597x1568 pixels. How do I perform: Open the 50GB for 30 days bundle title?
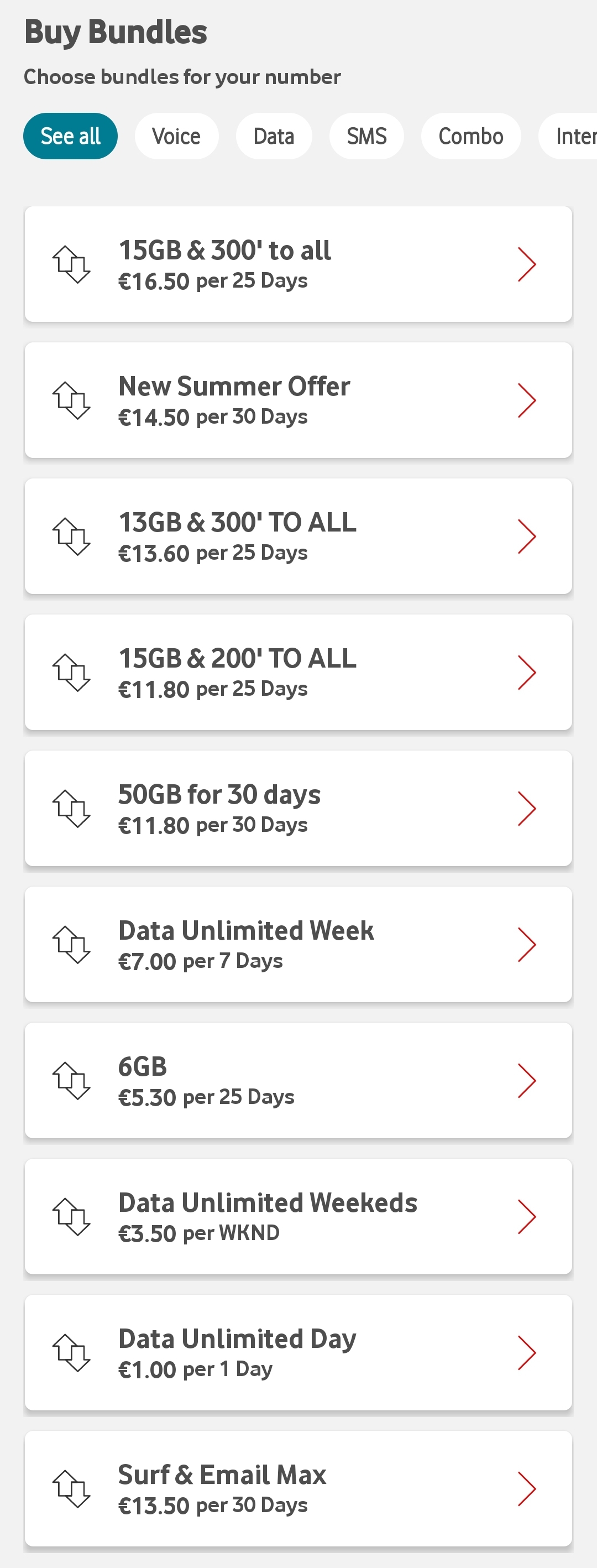219,794
